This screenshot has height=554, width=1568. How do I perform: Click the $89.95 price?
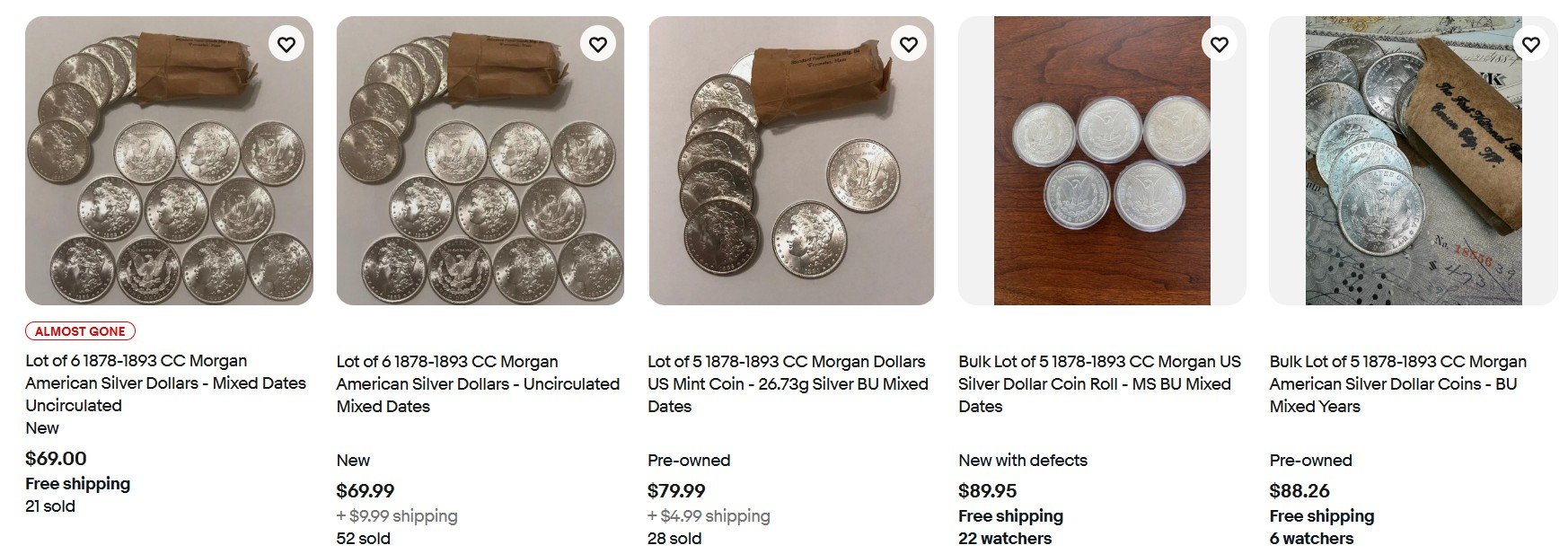click(x=987, y=491)
